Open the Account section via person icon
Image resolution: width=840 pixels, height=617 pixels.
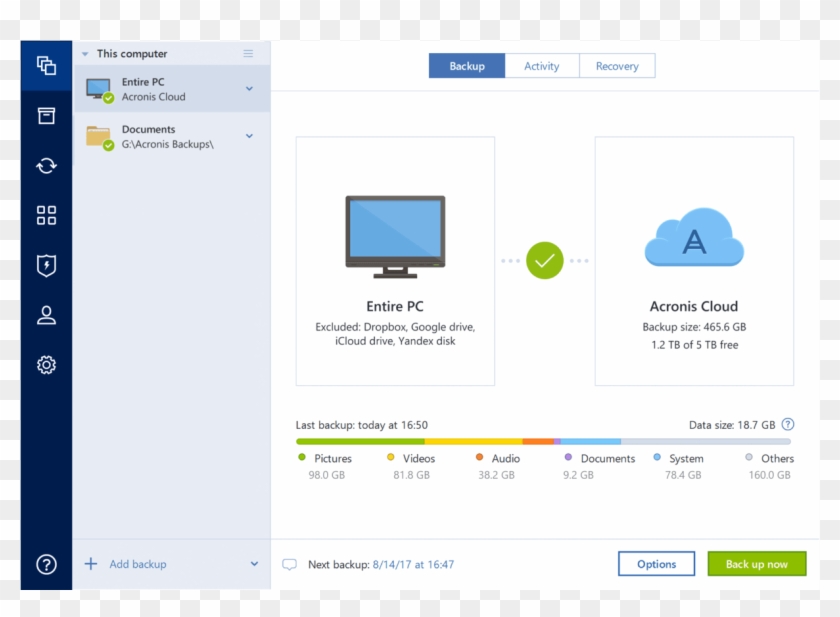46,314
